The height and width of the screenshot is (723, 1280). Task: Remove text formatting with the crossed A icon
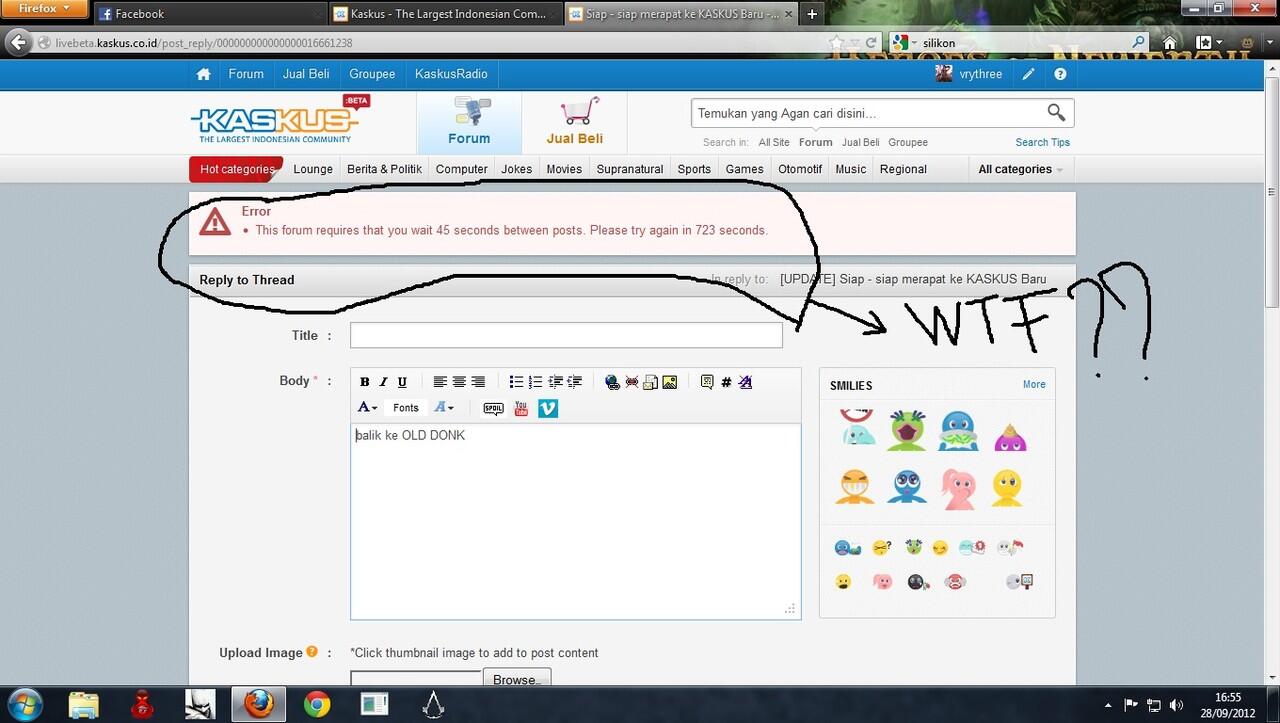(745, 382)
